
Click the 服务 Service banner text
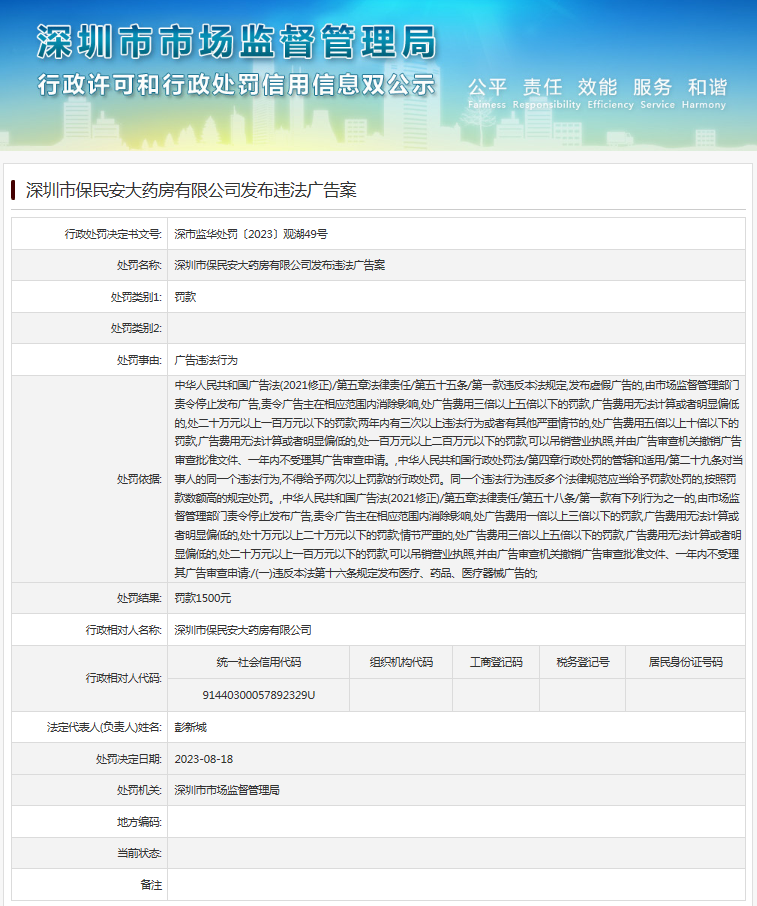657,94
